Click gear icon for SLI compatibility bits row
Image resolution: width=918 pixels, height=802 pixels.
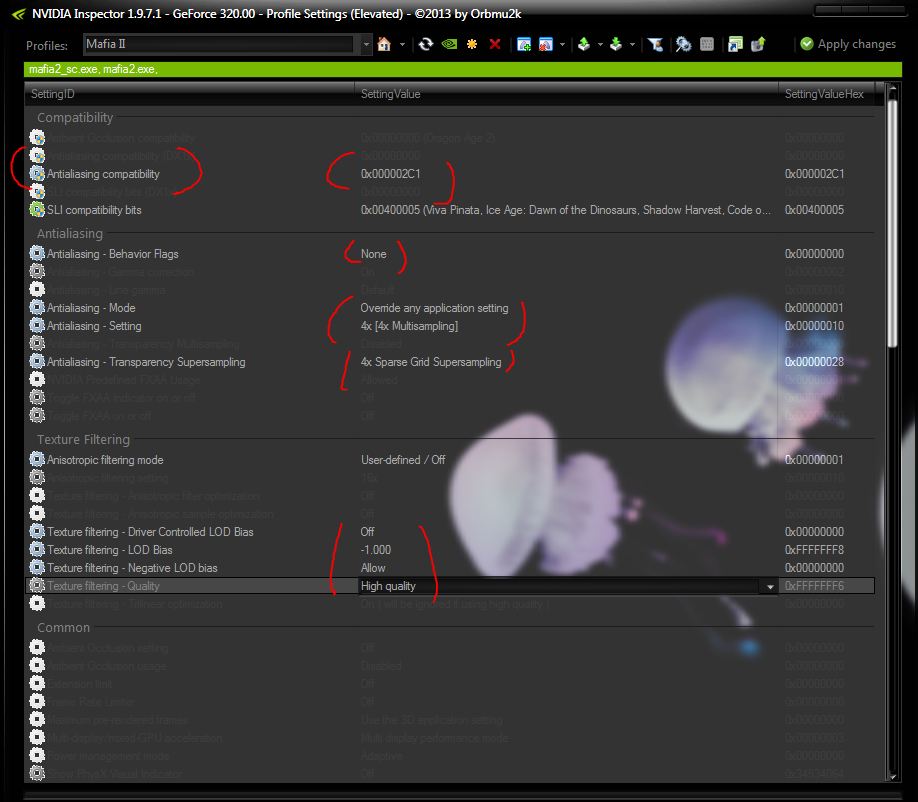point(37,210)
